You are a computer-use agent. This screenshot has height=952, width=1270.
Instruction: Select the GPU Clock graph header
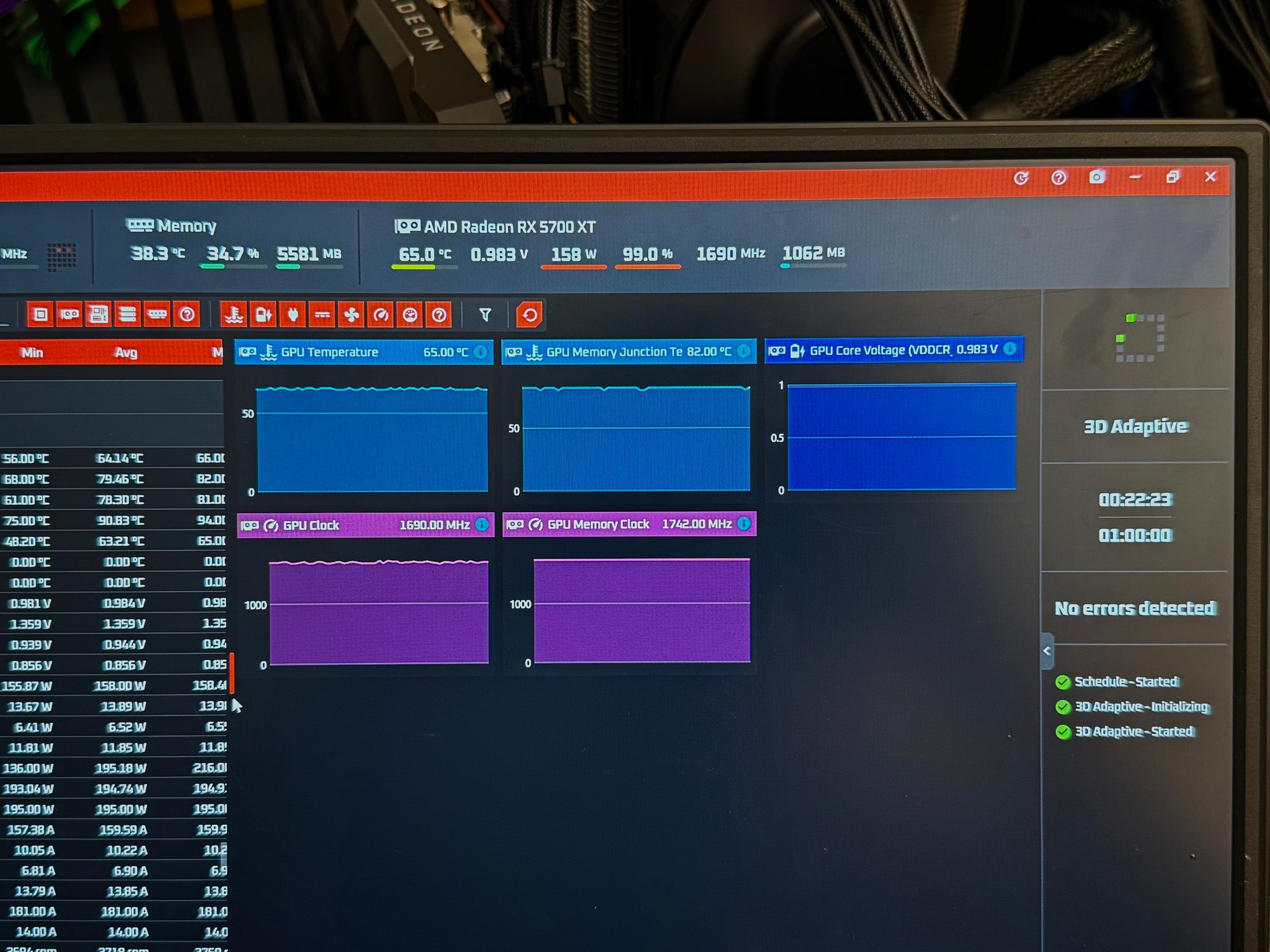pyautogui.click(x=366, y=525)
